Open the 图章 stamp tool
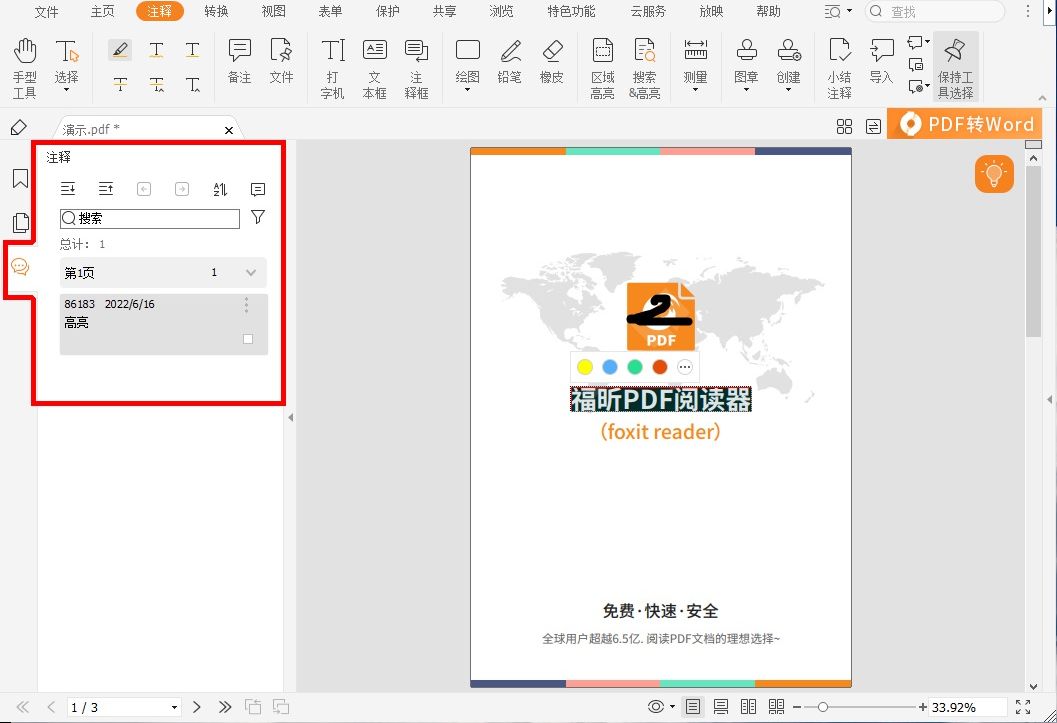The image size is (1057, 723). tap(745, 60)
